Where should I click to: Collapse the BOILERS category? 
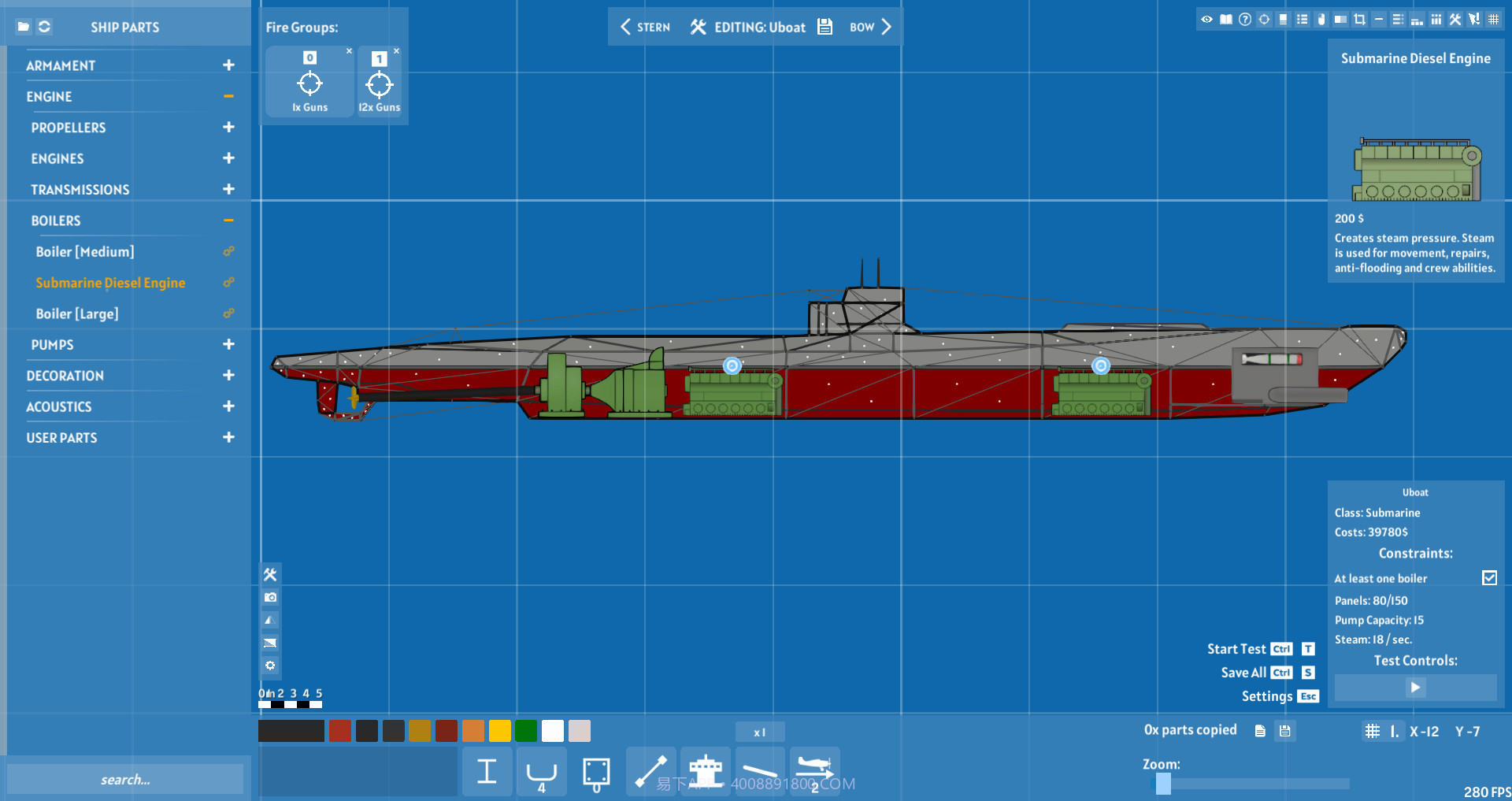[x=228, y=221]
